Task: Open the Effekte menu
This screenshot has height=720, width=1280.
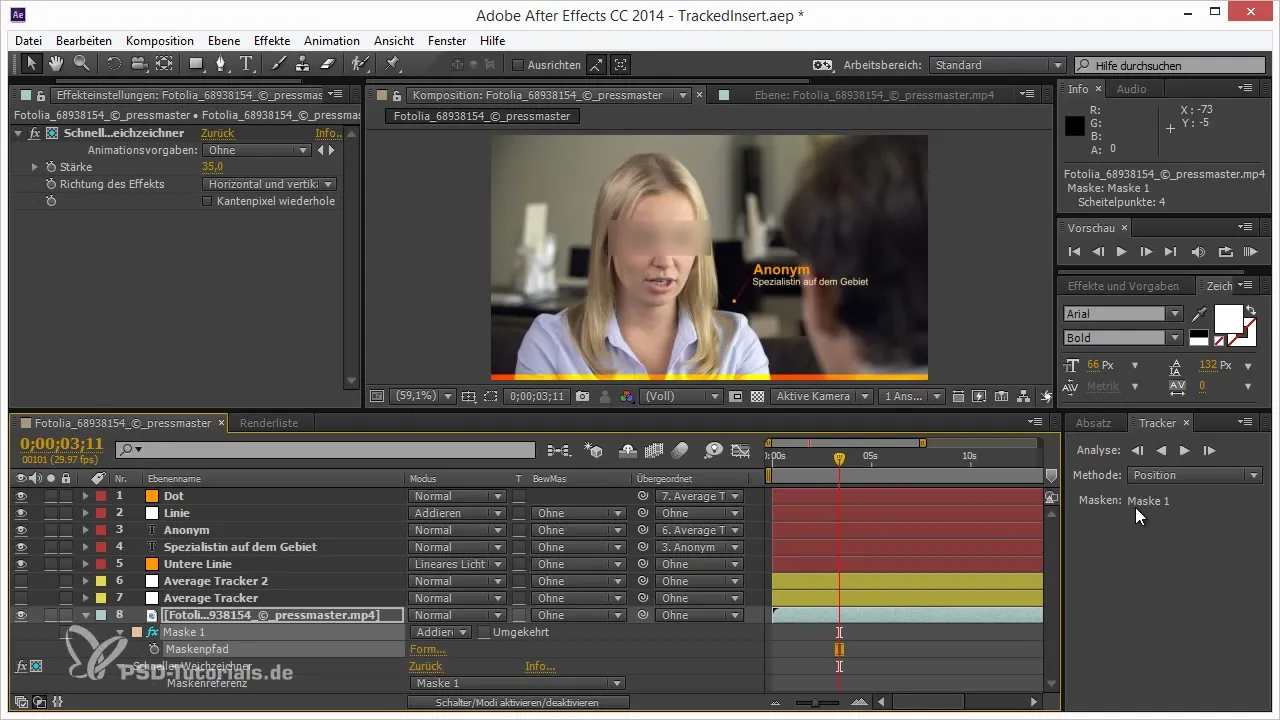Action: click(x=272, y=41)
